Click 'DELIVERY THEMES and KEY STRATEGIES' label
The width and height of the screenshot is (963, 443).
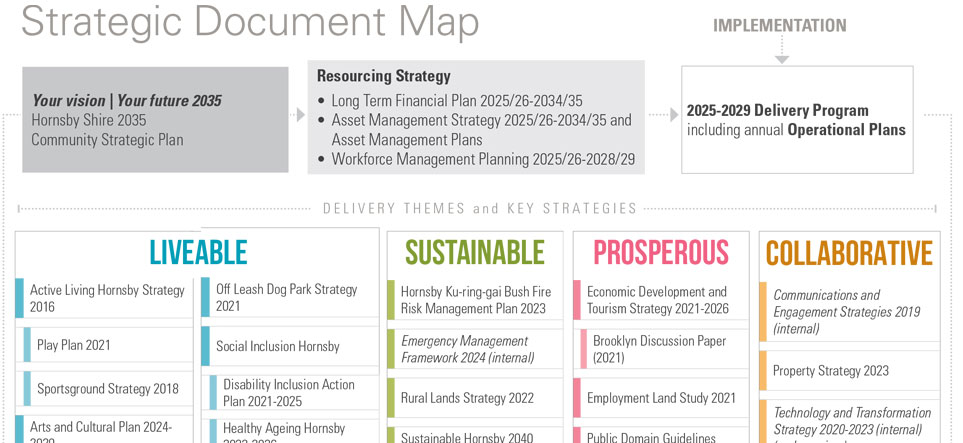(480, 208)
